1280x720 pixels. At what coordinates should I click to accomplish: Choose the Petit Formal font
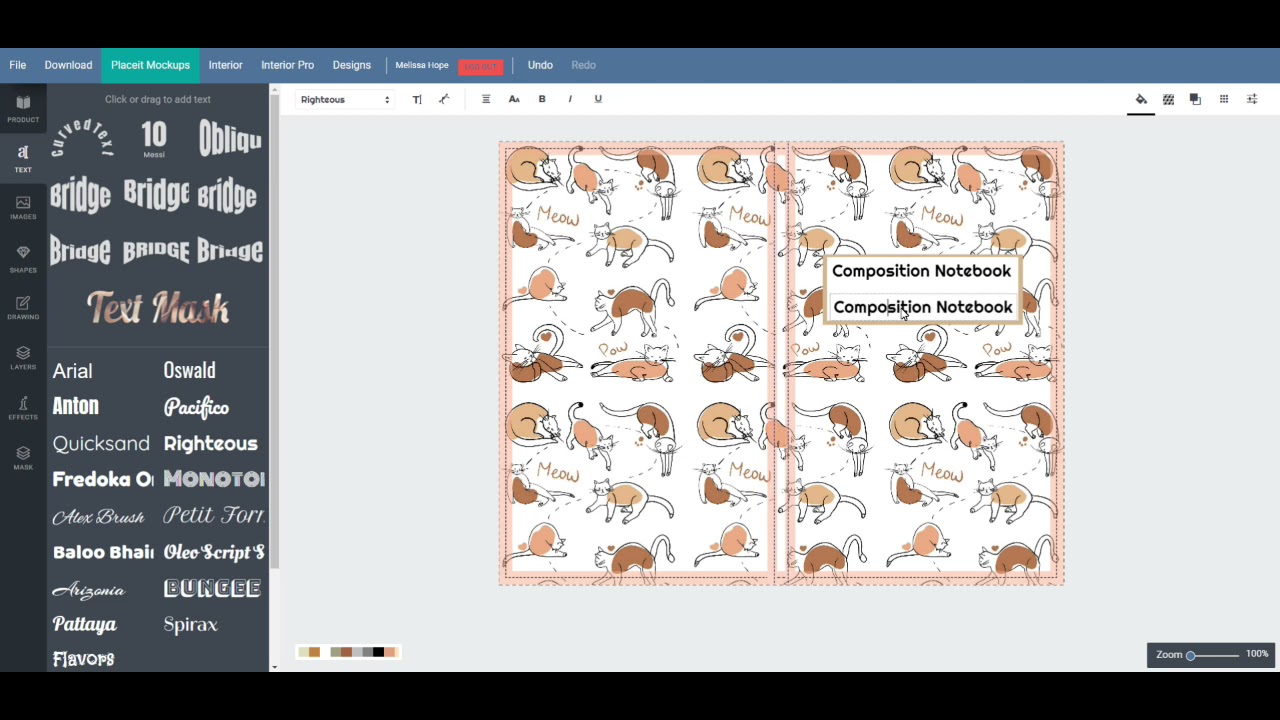coord(213,515)
